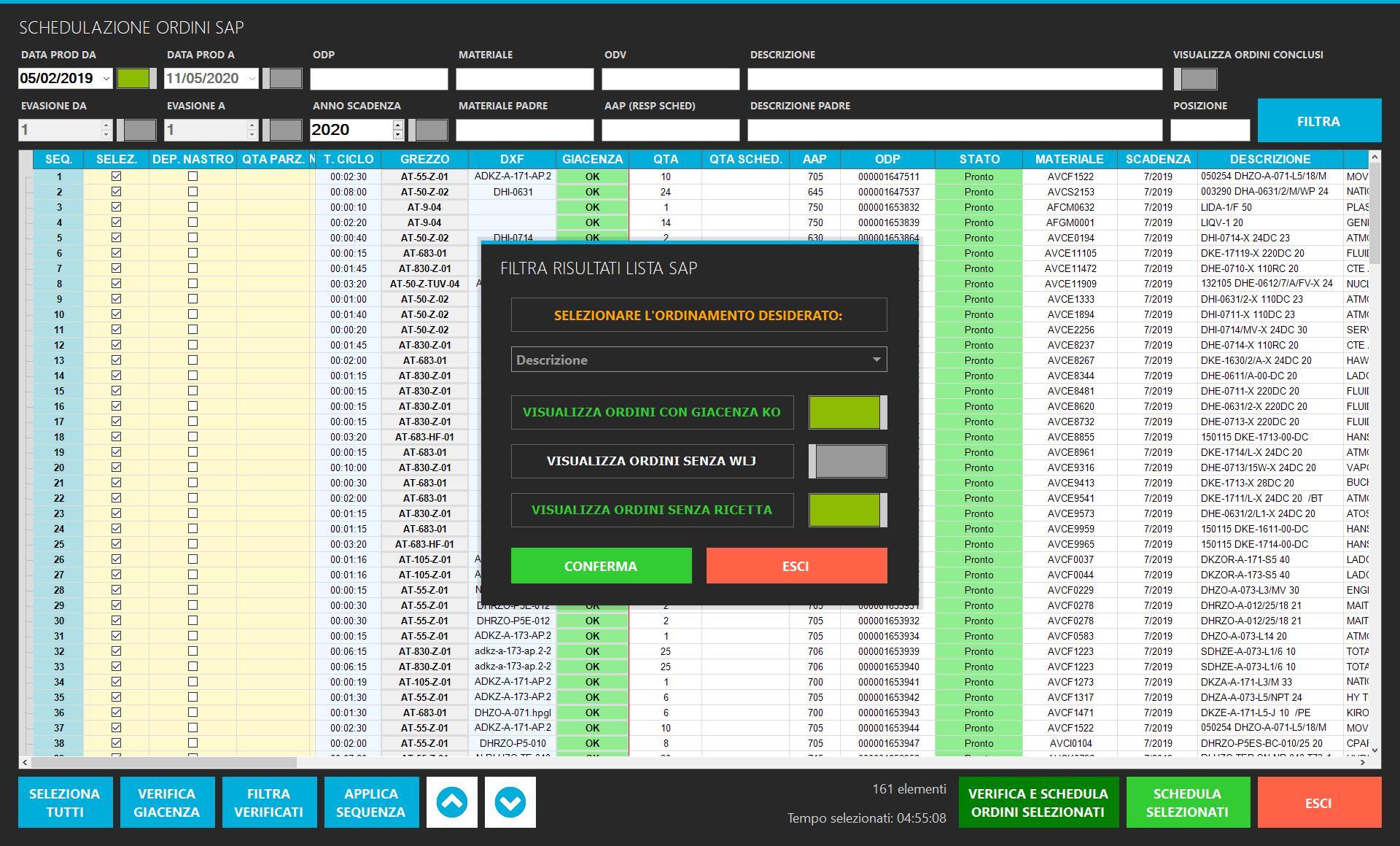The image size is (1400, 846).
Task: Click the red ESCI button in dialog
Action: (796, 566)
